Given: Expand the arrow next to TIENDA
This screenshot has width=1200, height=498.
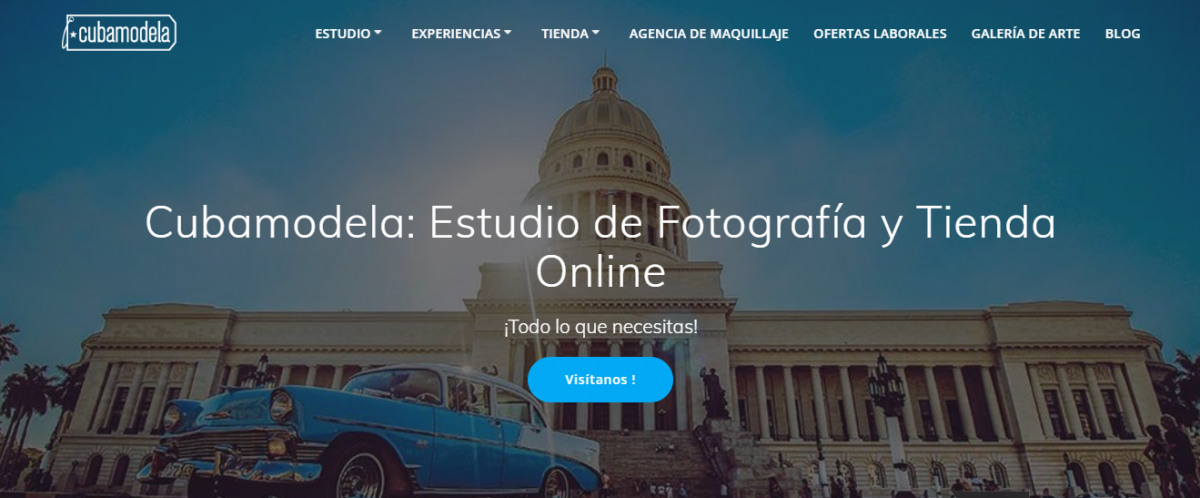Looking at the screenshot, I should click(x=596, y=33).
